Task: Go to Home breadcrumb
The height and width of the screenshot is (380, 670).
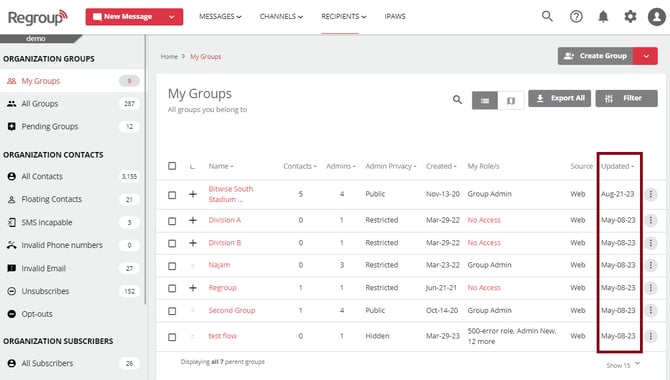Action: pos(169,56)
